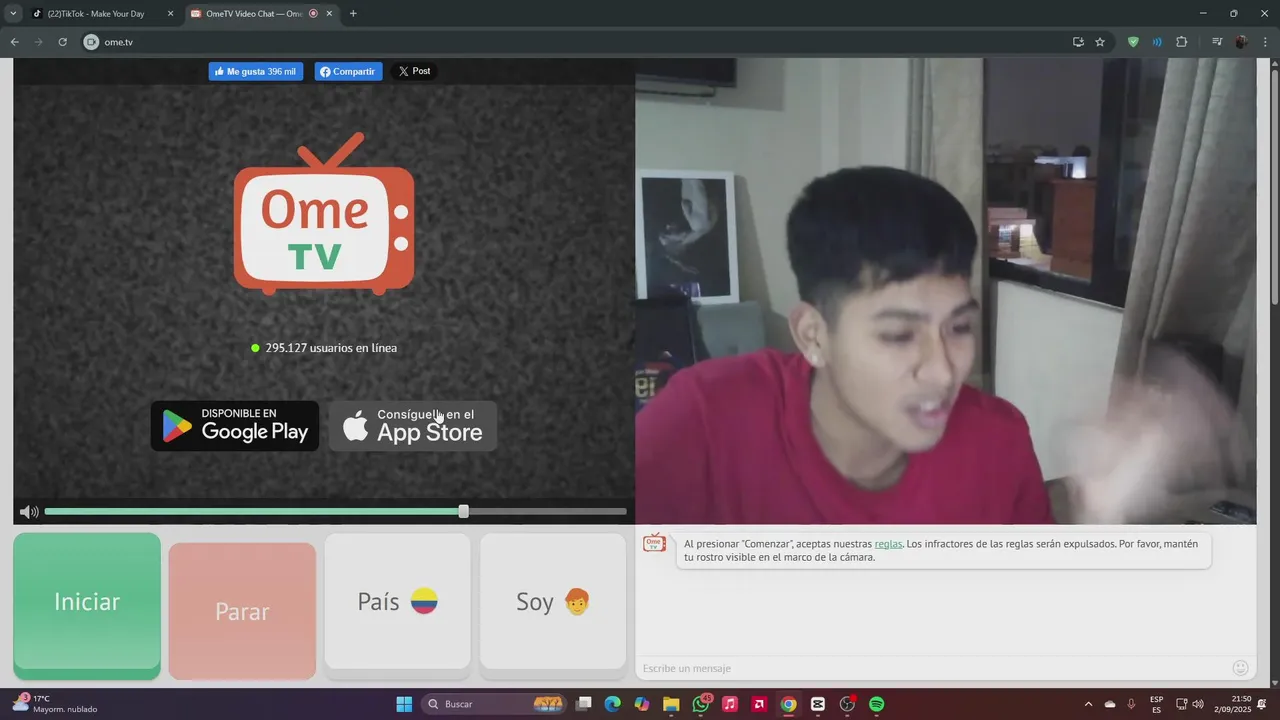Open the notifications bell in the tray
Screen dimensions: 1280x720
tap(1262, 704)
